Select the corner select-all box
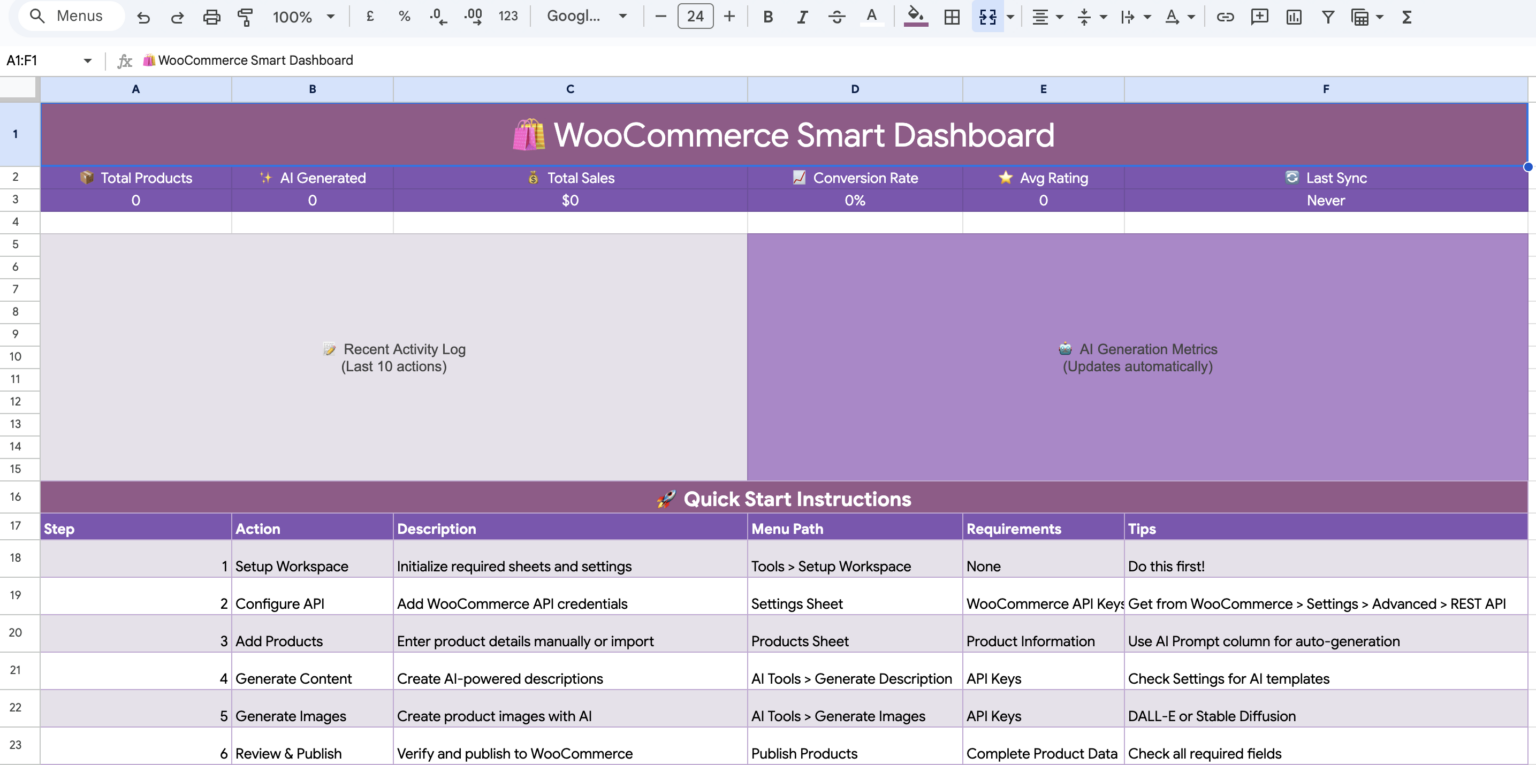 20,89
